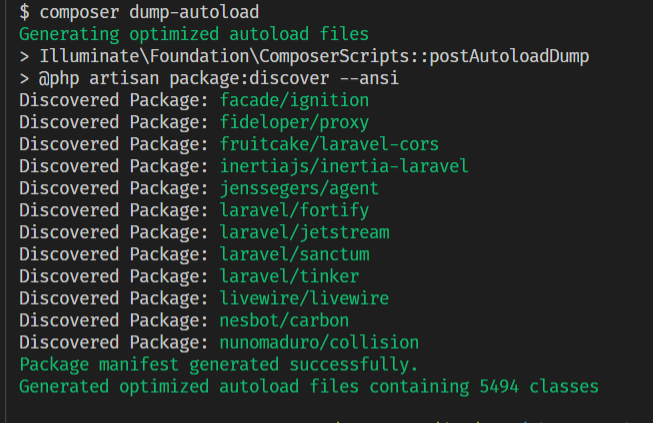Click the fideloper/proxy package name
The width and height of the screenshot is (653, 423).
tap(294, 122)
